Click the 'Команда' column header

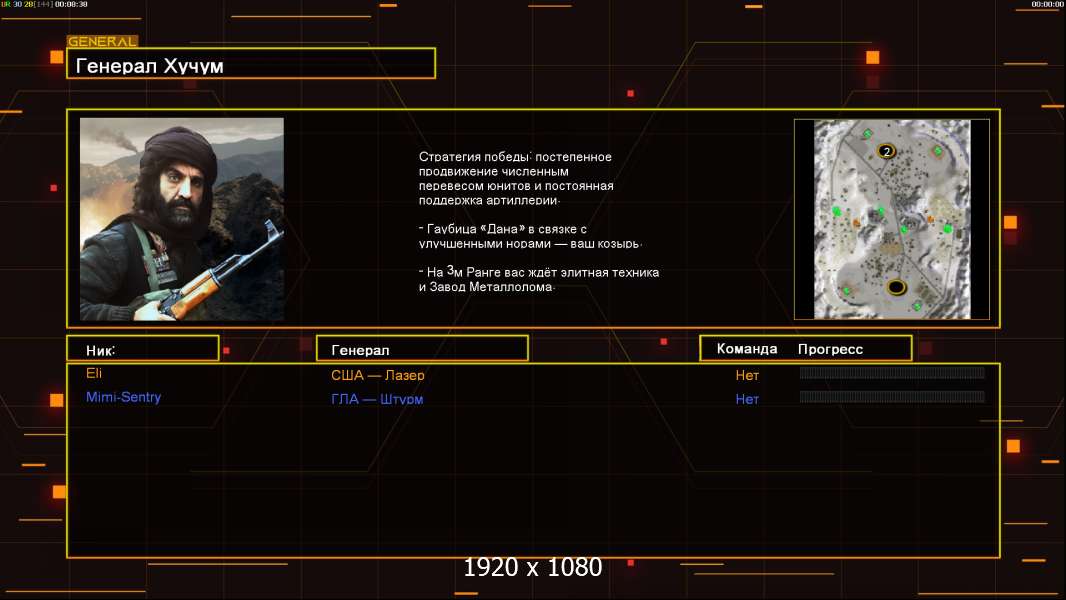[746, 349]
